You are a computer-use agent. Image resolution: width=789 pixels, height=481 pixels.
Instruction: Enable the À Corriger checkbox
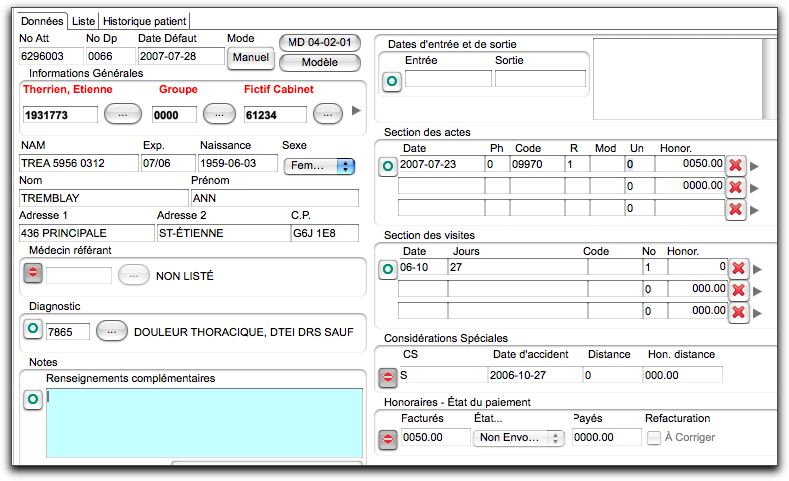coord(653,438)
